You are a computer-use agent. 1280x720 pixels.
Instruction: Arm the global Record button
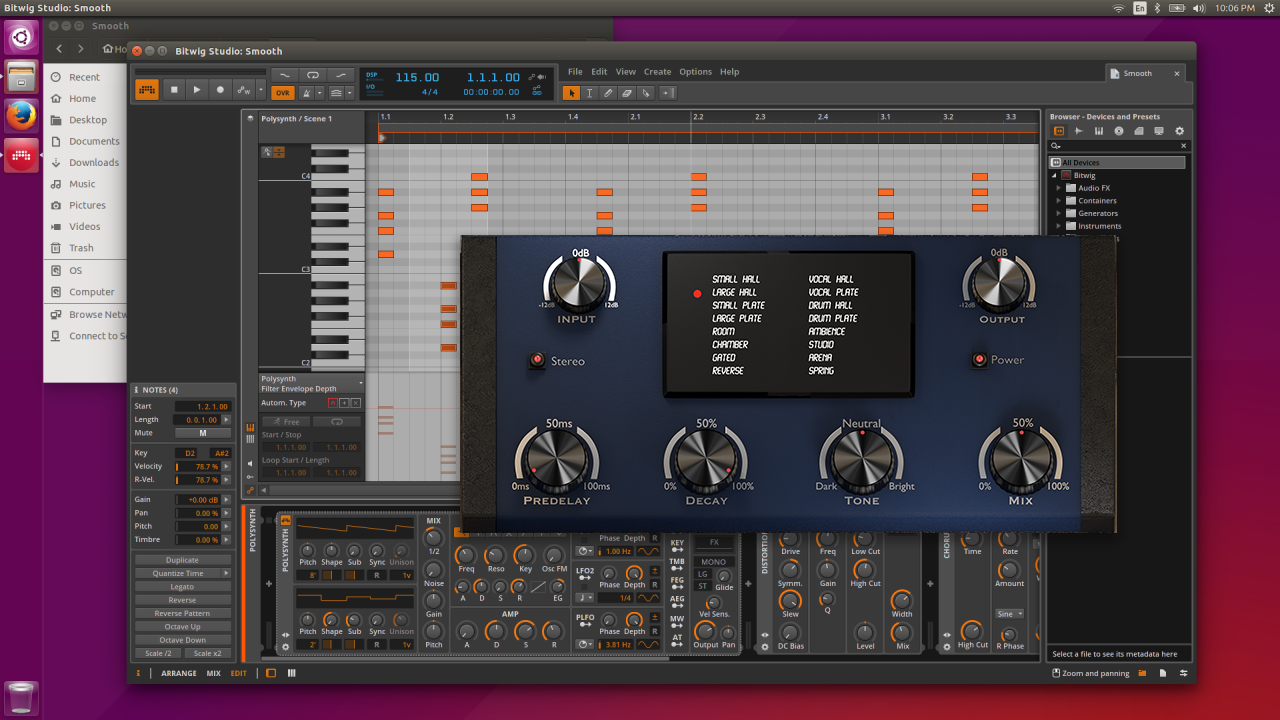pos(220,90)
